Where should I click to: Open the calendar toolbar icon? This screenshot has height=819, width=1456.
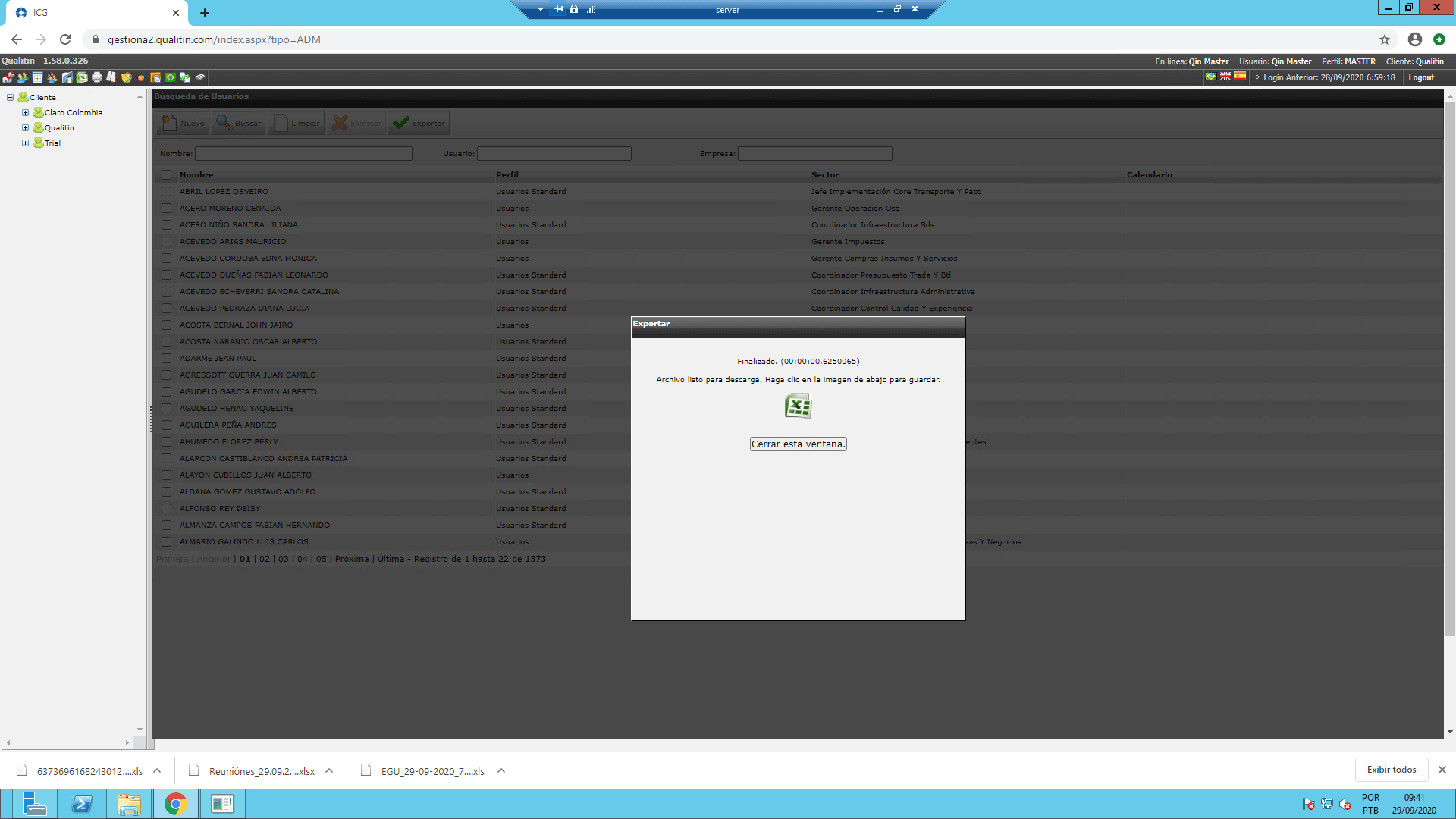click(37, 77)
